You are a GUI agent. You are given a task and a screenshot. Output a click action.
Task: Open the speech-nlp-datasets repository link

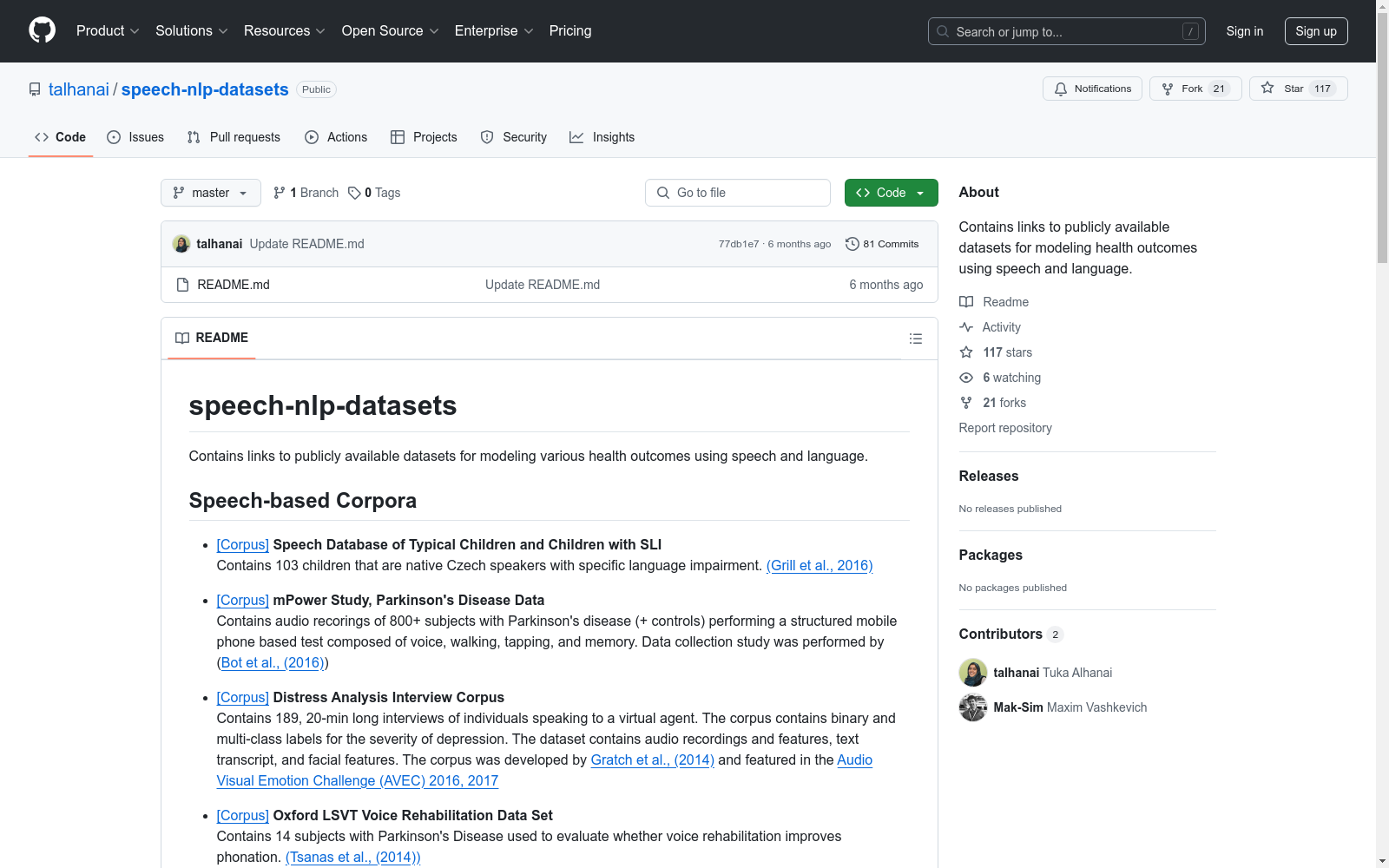(x=205, y=89)
